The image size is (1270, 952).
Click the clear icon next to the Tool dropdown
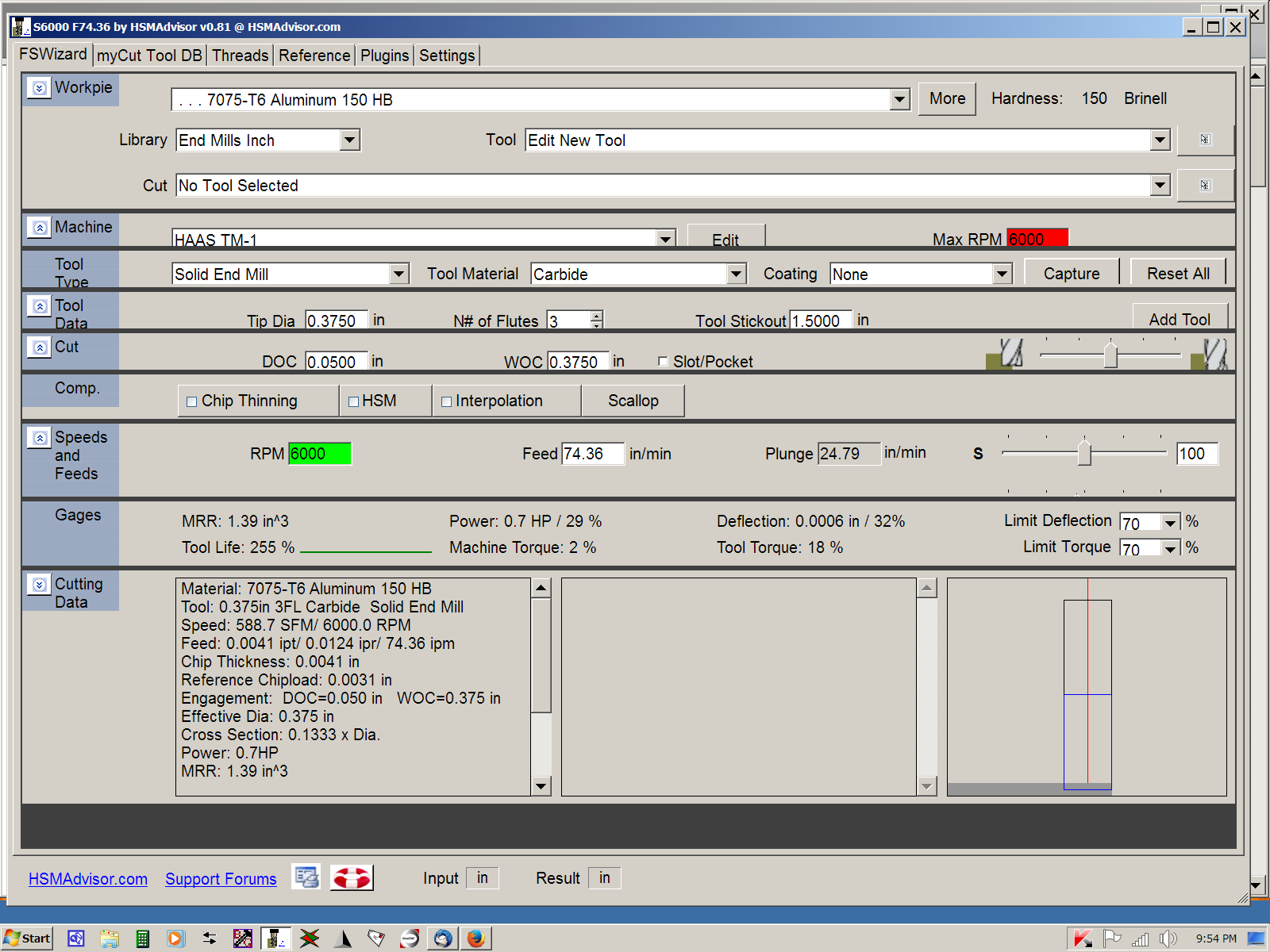1205,140
